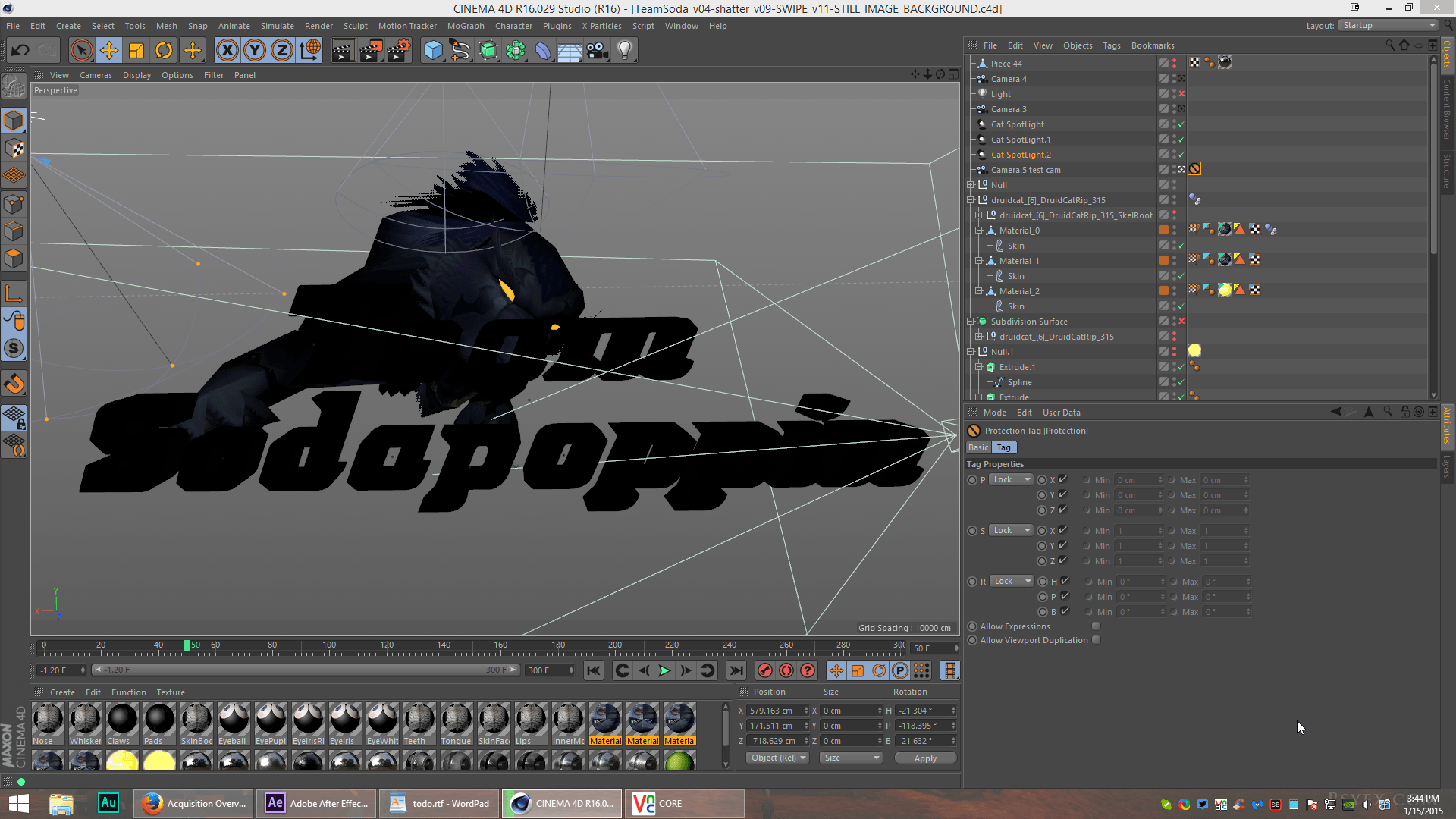Select the Camera.5 test cam object
This screenshot has height=819, width=1456.
(x=1025, y=170)
